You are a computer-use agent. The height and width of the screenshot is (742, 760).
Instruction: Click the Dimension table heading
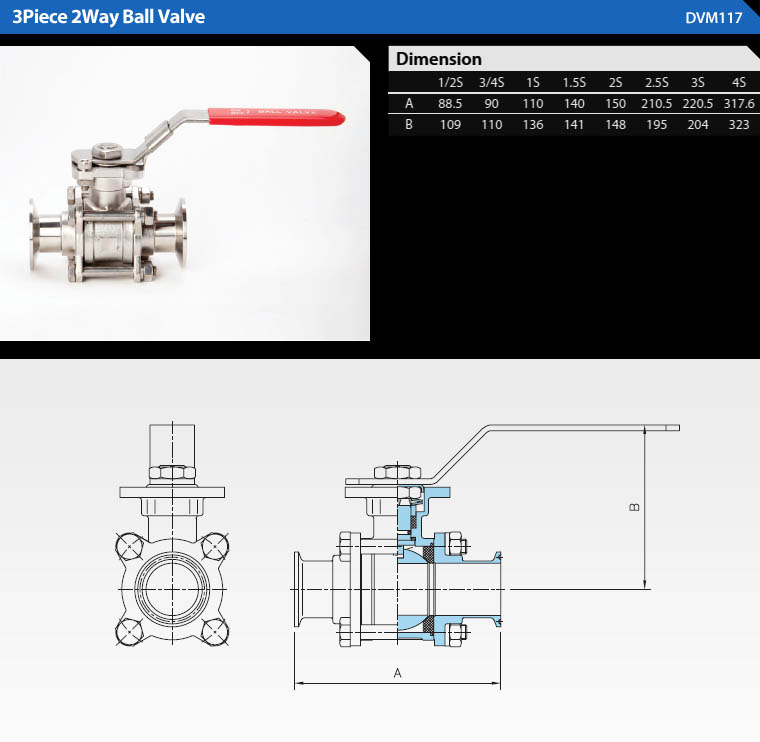(439, 59)
